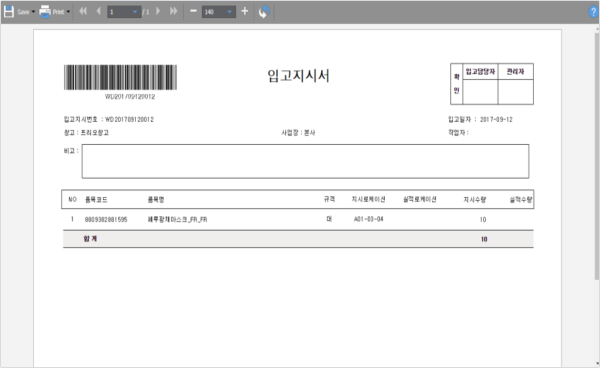Go to next page
This screenshot has height=368, width=600.
tap(158, 11)
